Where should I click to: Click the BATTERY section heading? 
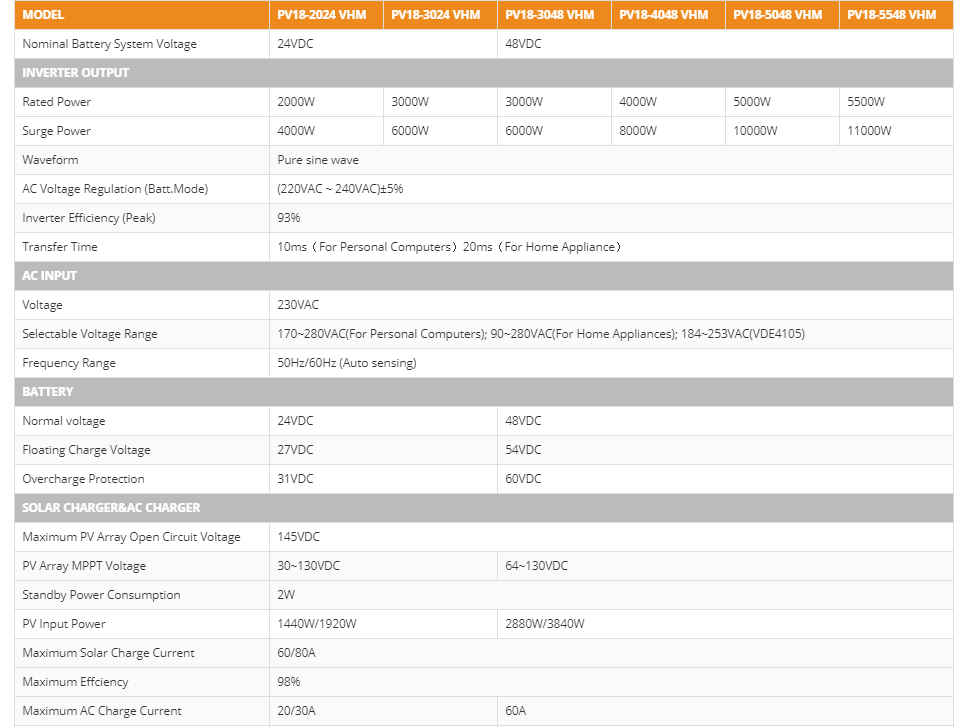[x=47, y=392]
